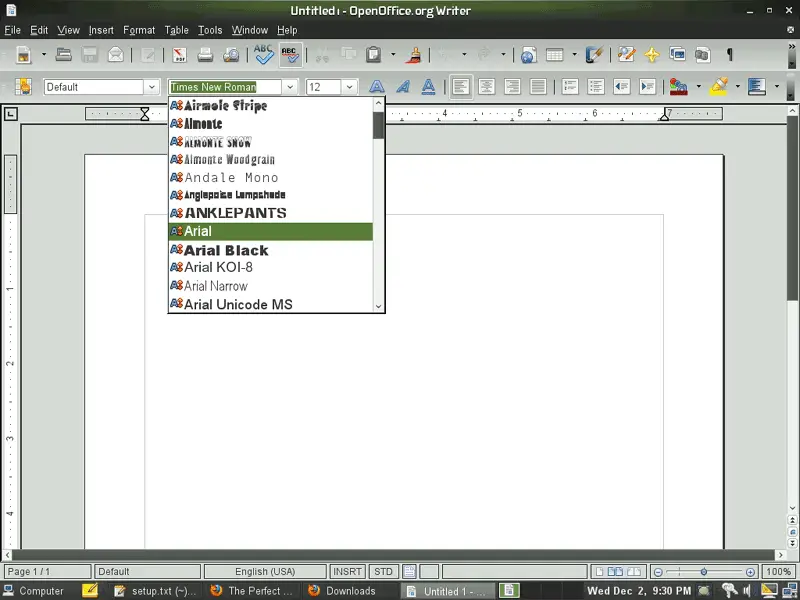Click the Paste clipboard icon
800x600 pixels.
pos(373,55)
